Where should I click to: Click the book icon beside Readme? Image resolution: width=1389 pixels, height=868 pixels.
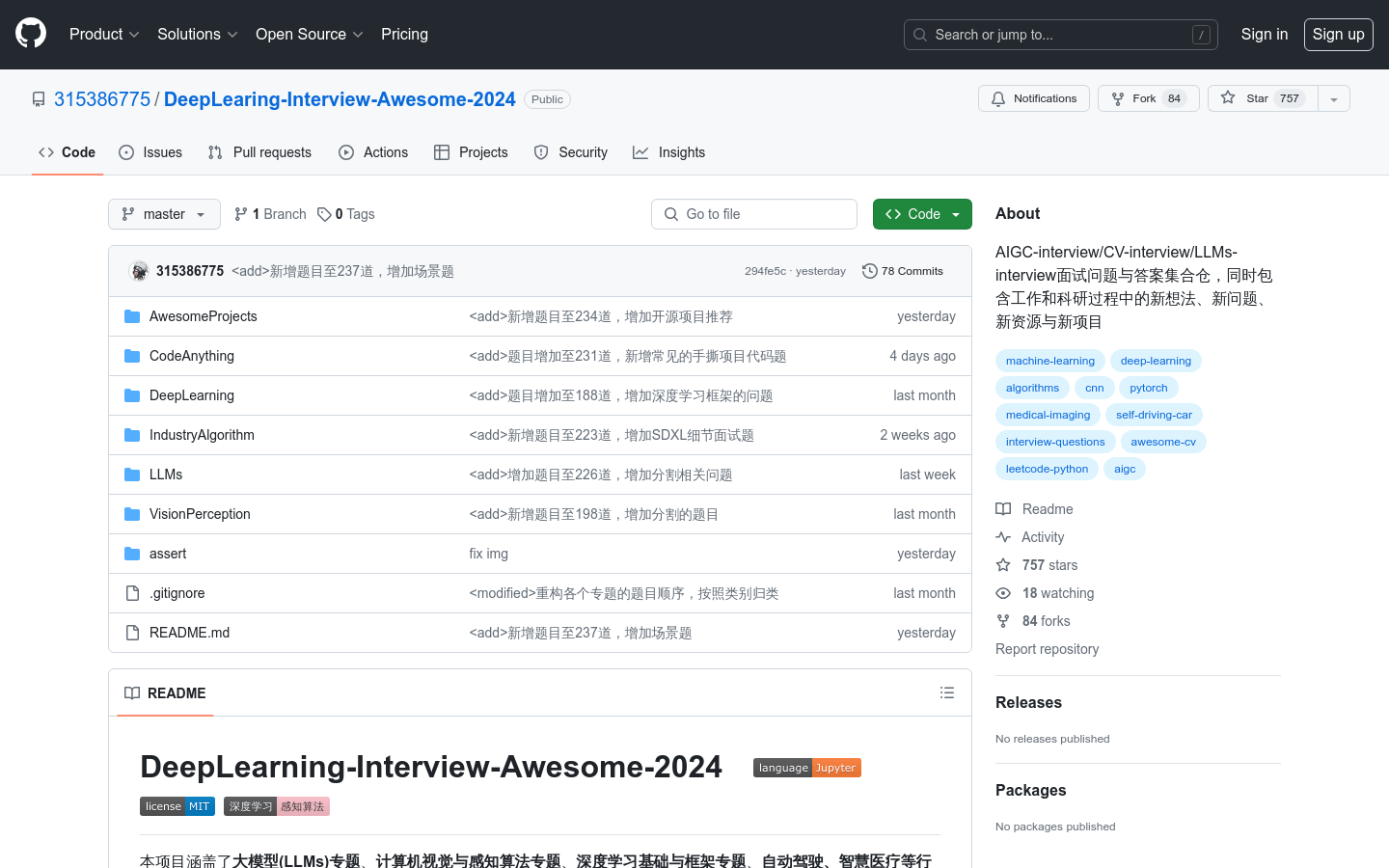pos(1003,509)
